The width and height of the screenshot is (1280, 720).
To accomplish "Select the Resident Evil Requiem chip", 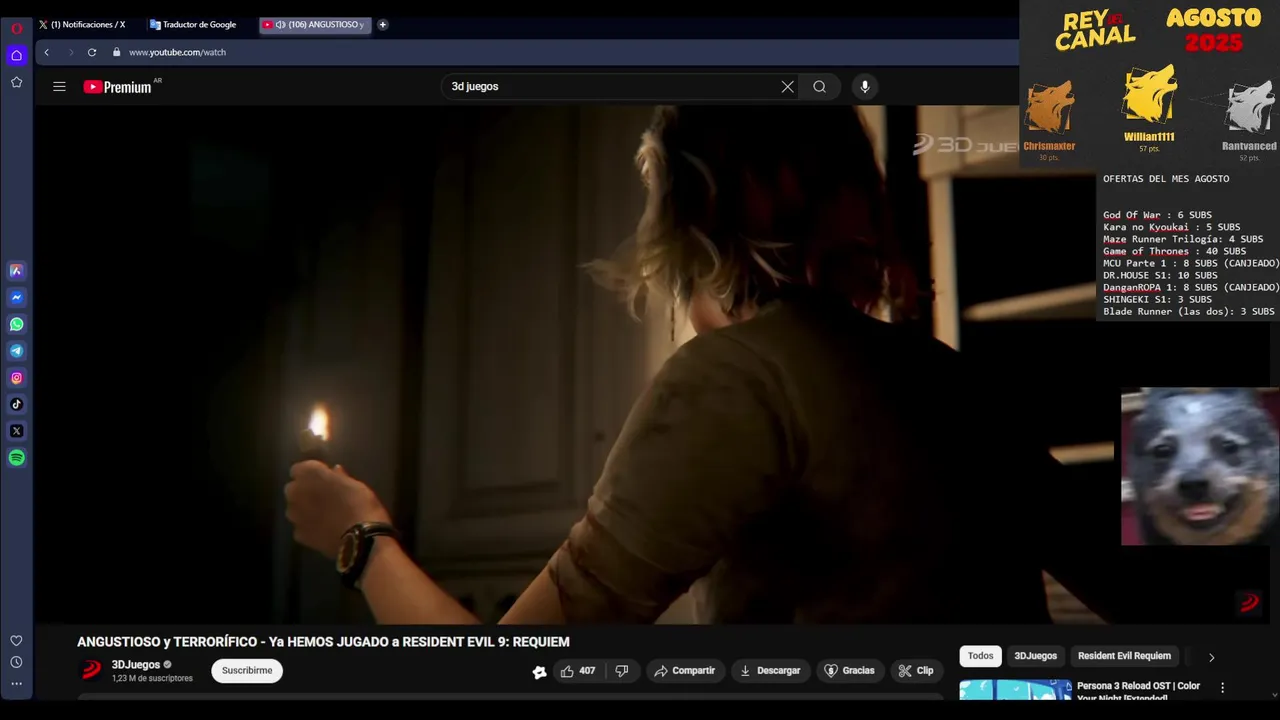I will click(x=1124, y=656).
